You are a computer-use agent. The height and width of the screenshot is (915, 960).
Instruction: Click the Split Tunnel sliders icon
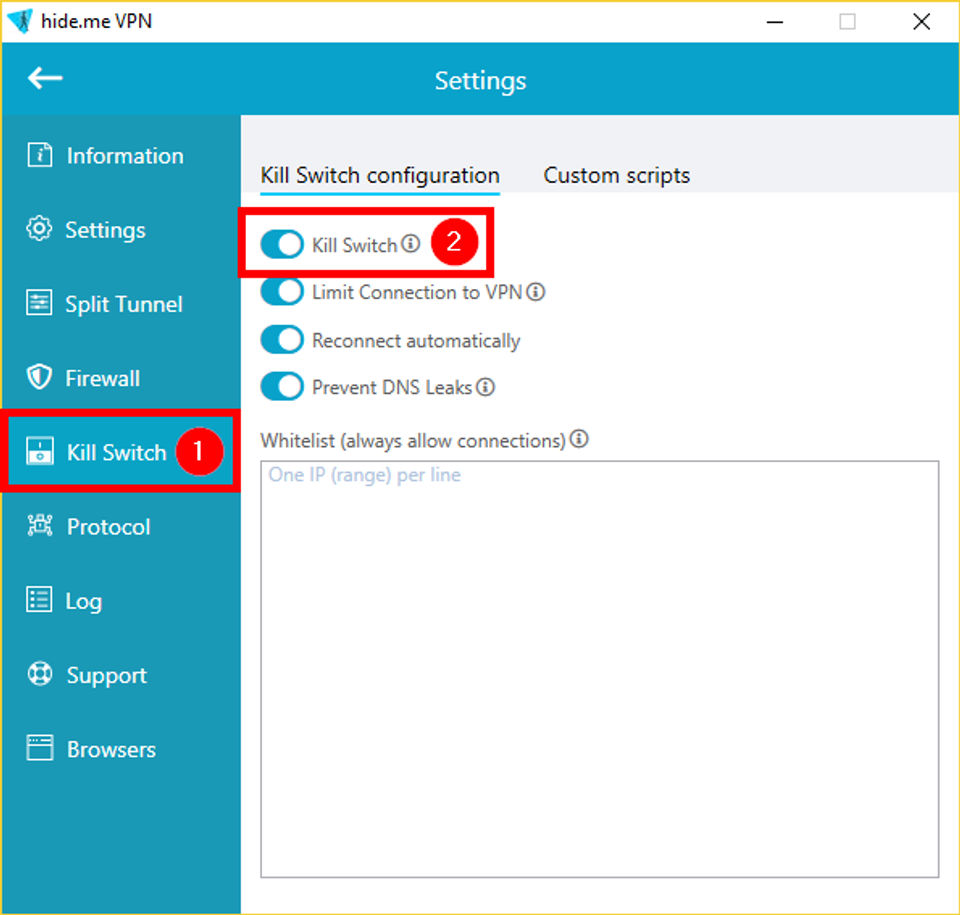(39, 303)
